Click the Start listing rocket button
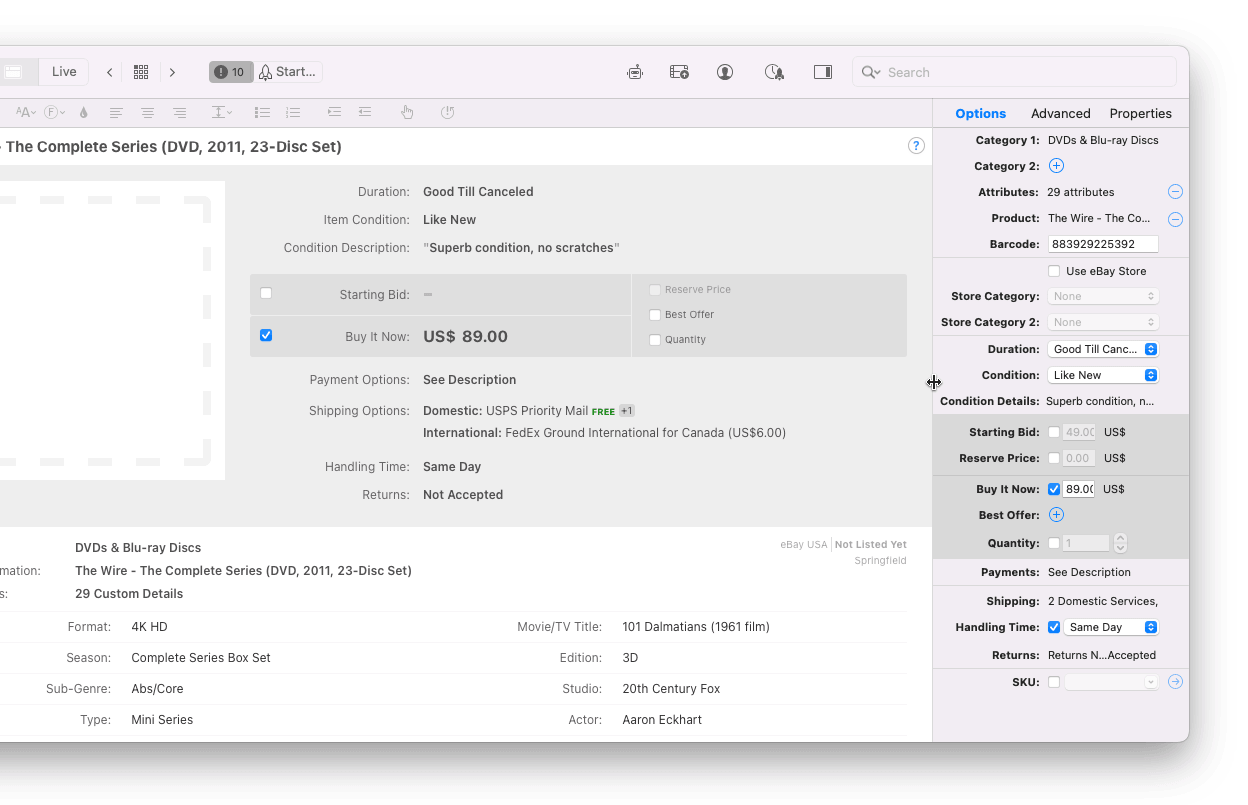Viewport: 1248px width, 805px height. click(x=288, y=72)
